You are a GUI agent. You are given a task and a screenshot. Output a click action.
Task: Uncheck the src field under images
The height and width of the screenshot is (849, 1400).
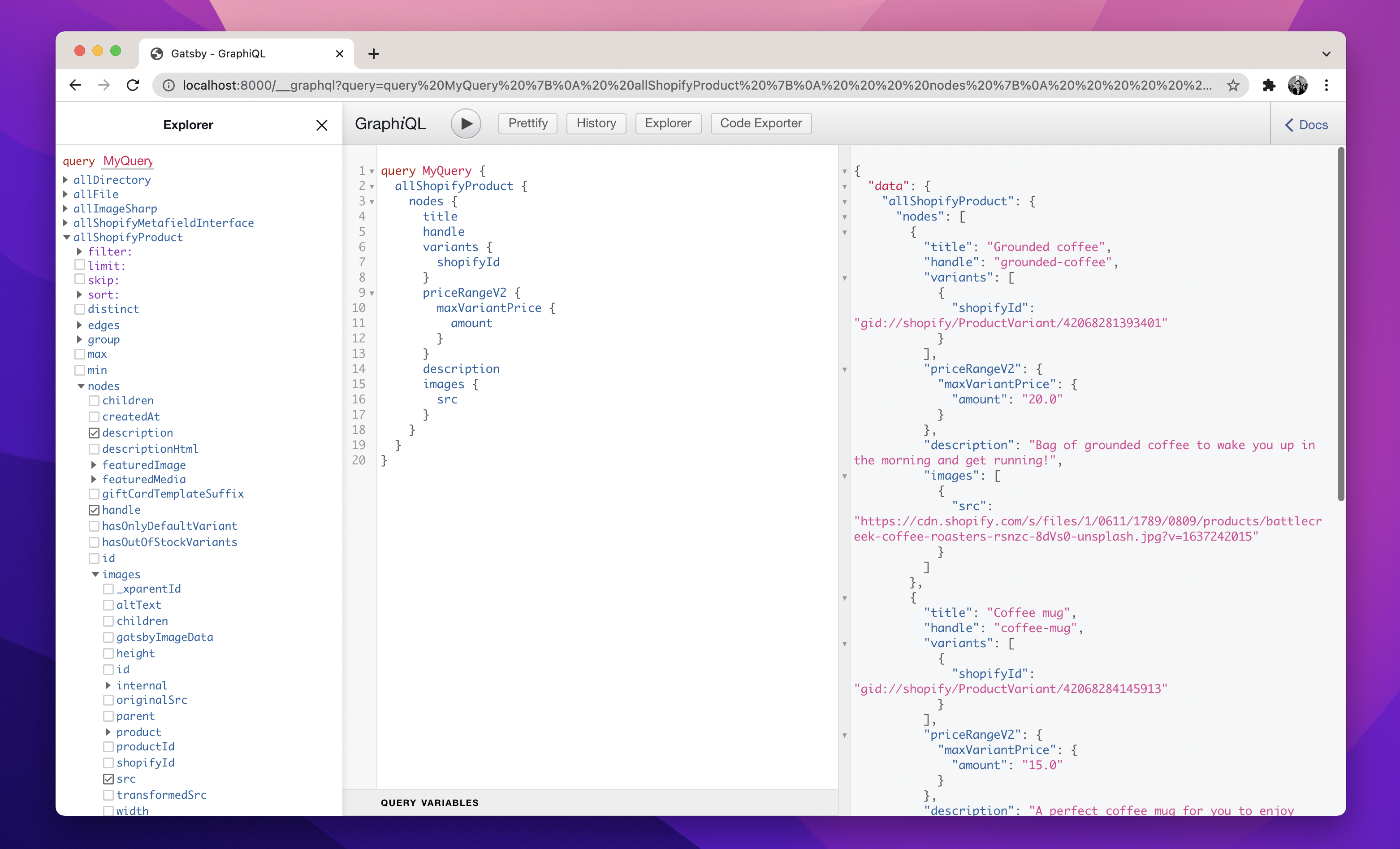pos(108,779)
